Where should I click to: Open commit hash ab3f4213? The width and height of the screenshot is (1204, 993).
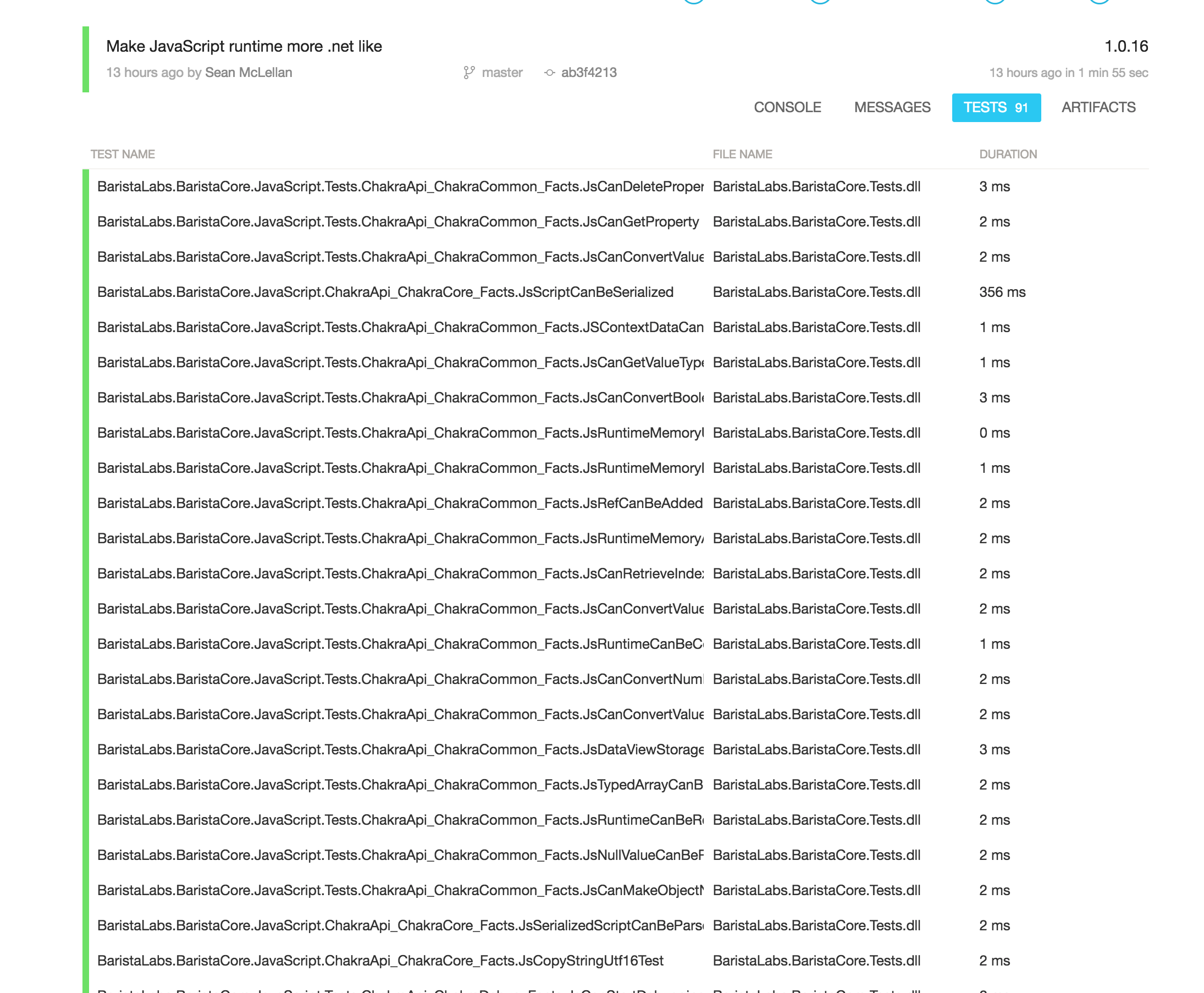click(x=588, y=73)
